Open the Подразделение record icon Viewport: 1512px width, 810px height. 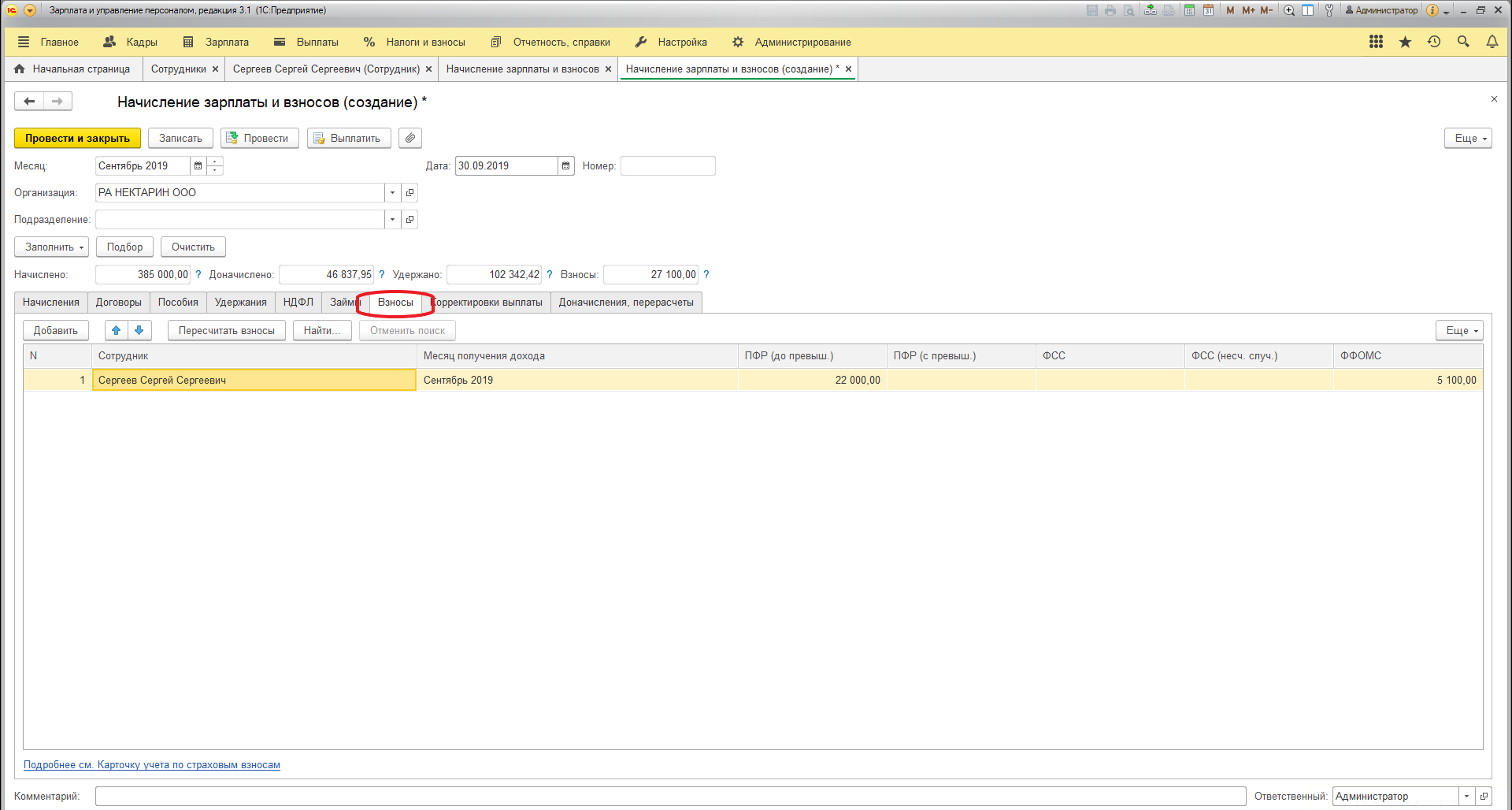[409, 219]
